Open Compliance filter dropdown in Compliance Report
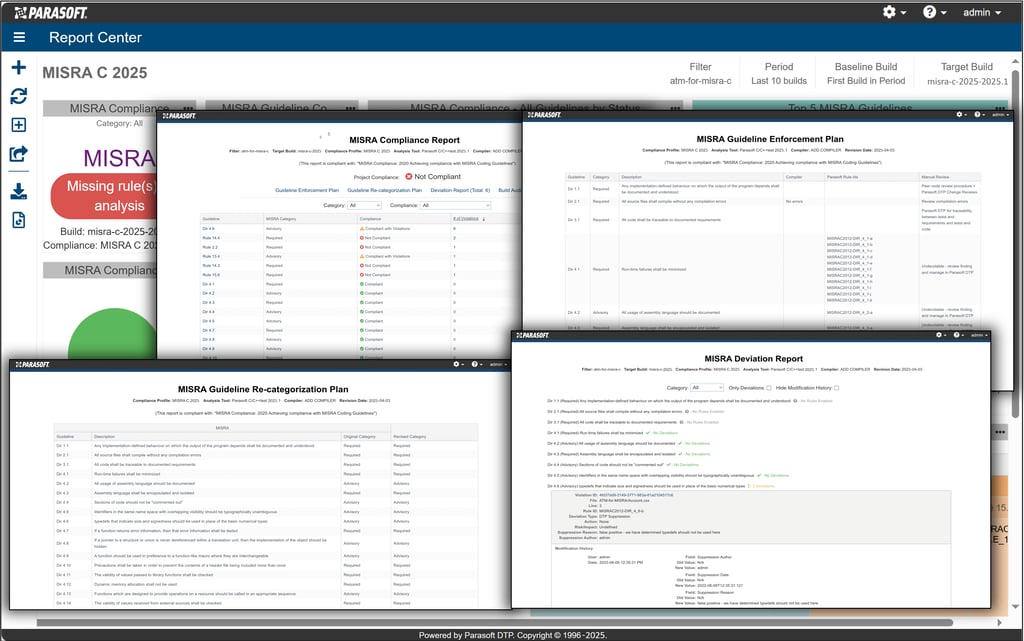 pos(455,205)
